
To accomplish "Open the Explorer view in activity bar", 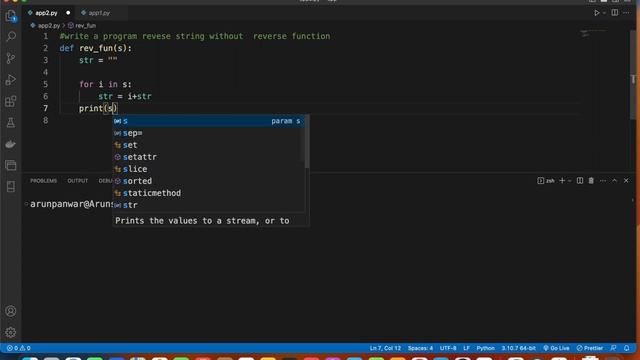I will tap(11, 16).
